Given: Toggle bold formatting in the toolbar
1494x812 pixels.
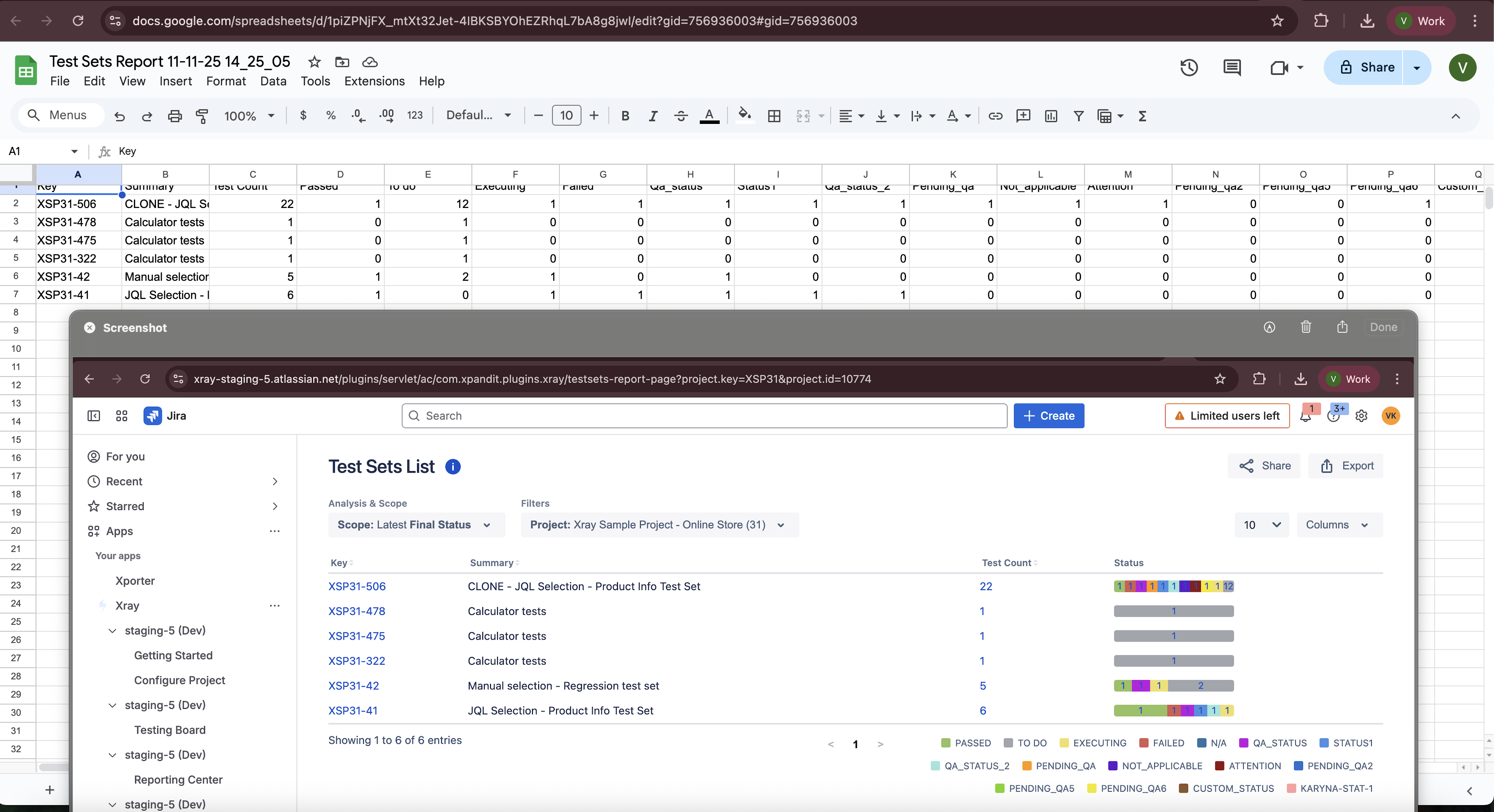Looking at the screenshot, I should point(625,116).
